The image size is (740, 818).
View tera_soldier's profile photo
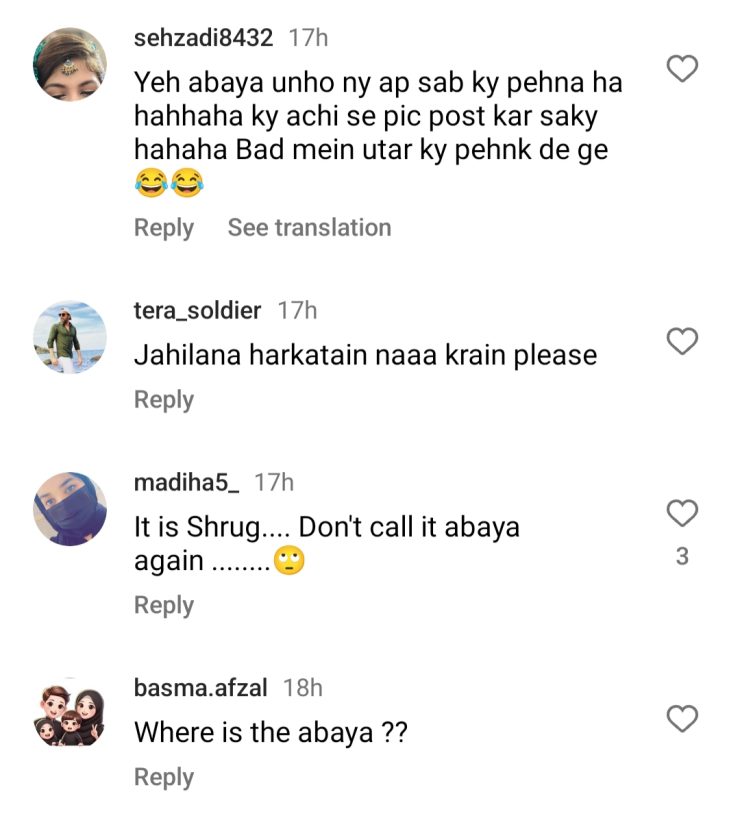point(70,337)
